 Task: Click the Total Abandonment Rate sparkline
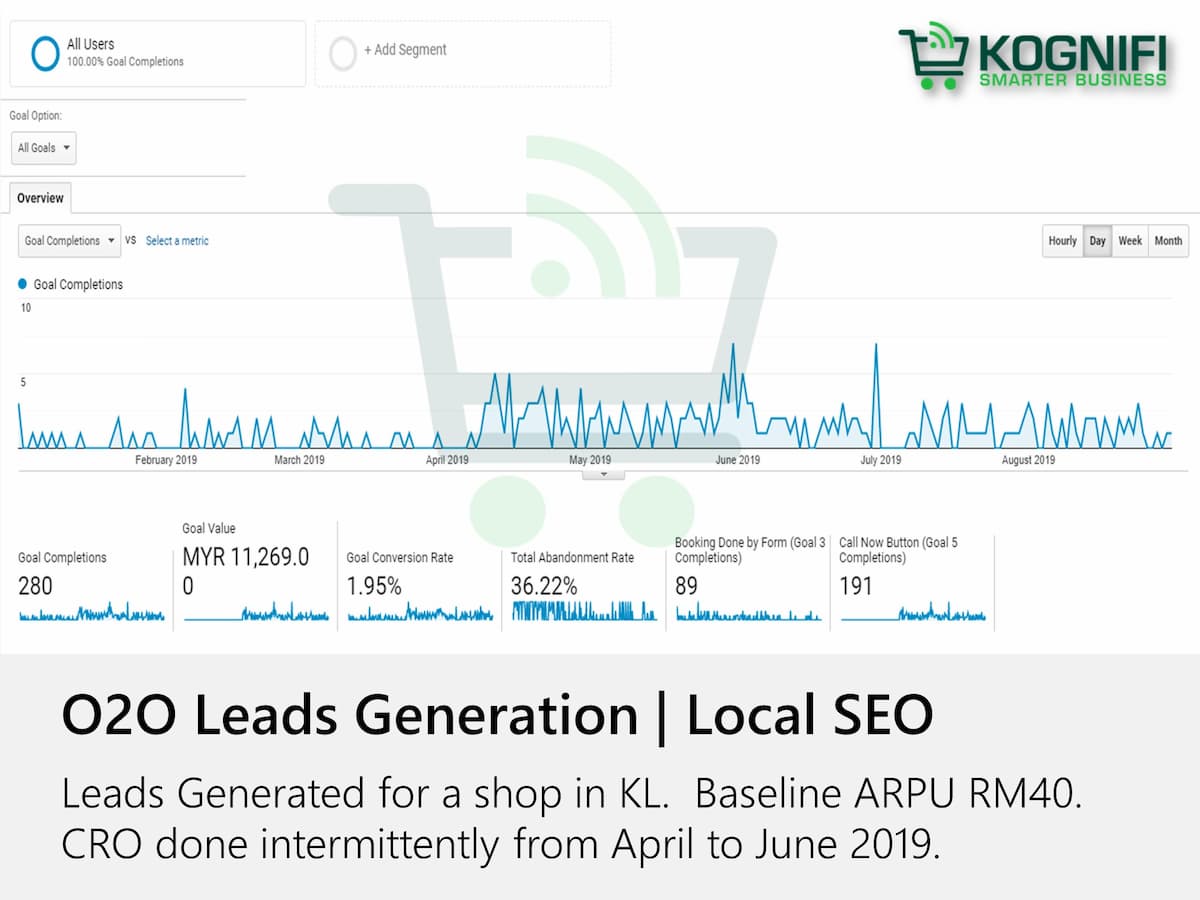(584, 611)
